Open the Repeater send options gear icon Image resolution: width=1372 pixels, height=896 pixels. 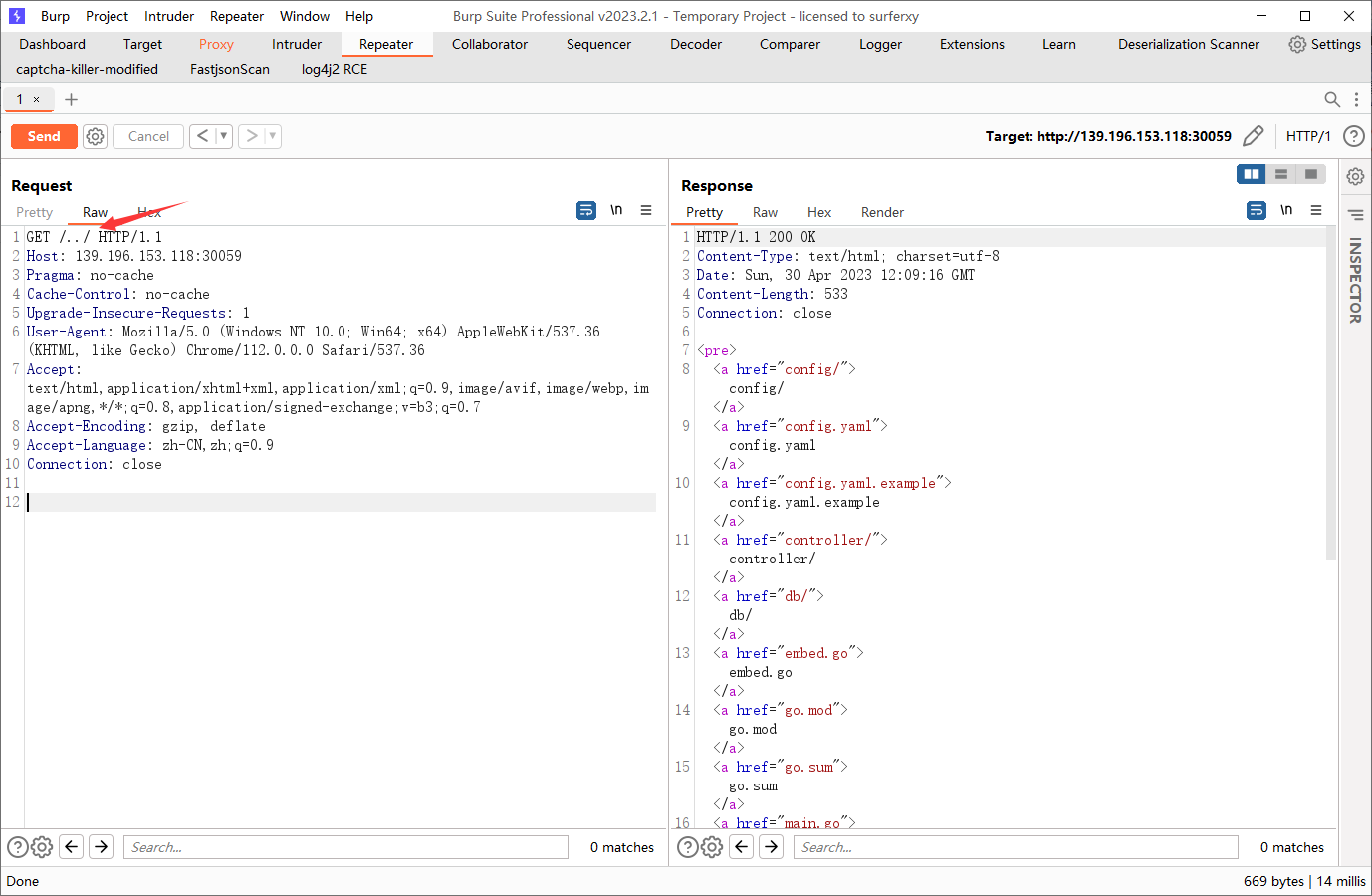(95, 136)
